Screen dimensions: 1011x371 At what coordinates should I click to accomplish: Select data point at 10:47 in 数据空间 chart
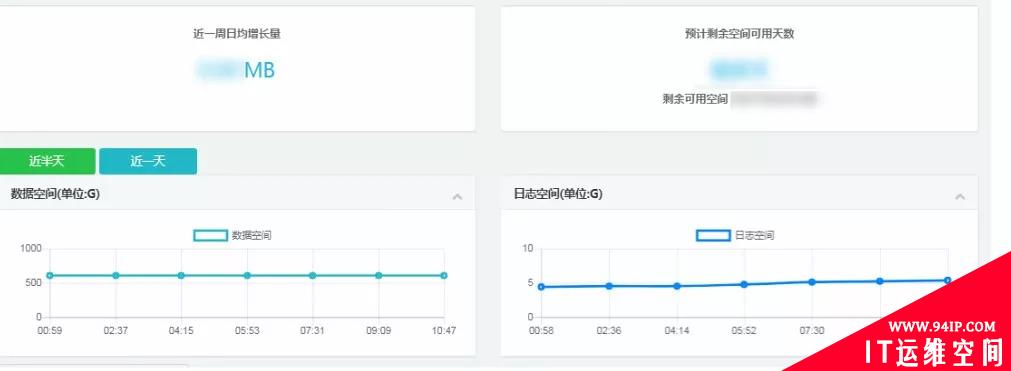click(444, 276)
